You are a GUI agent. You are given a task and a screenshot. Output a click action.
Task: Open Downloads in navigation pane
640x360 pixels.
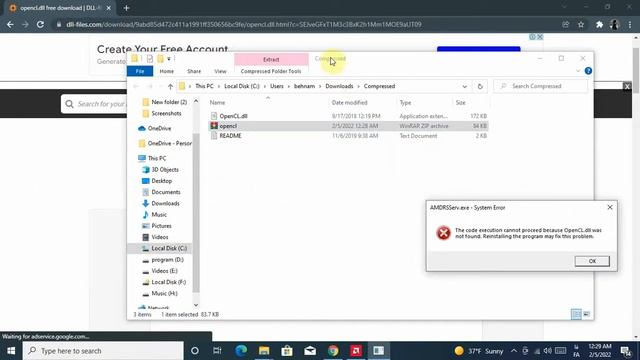click(x=160, y=203)
